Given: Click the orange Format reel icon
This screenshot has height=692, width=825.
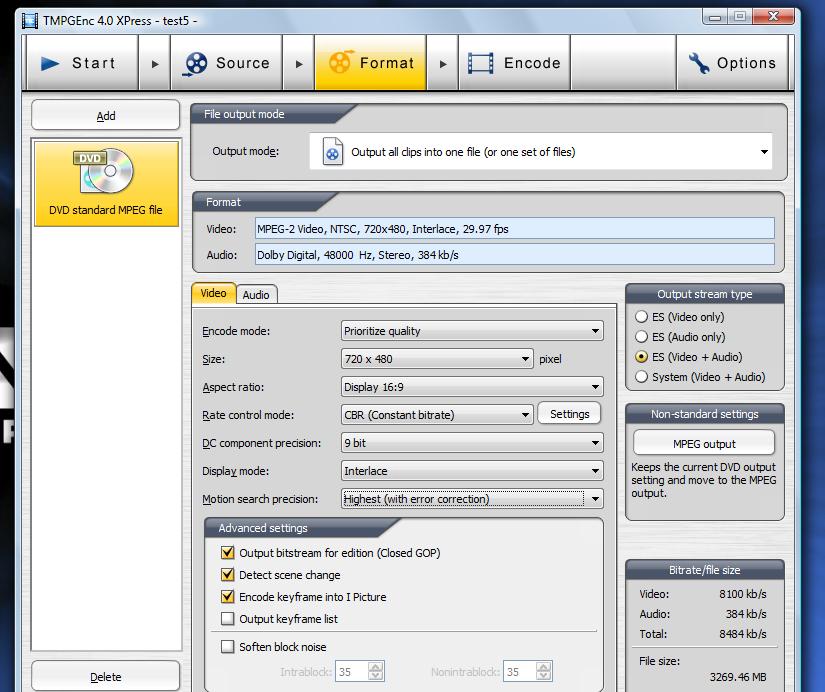Looking at the screenshot, I should (340, 62).
